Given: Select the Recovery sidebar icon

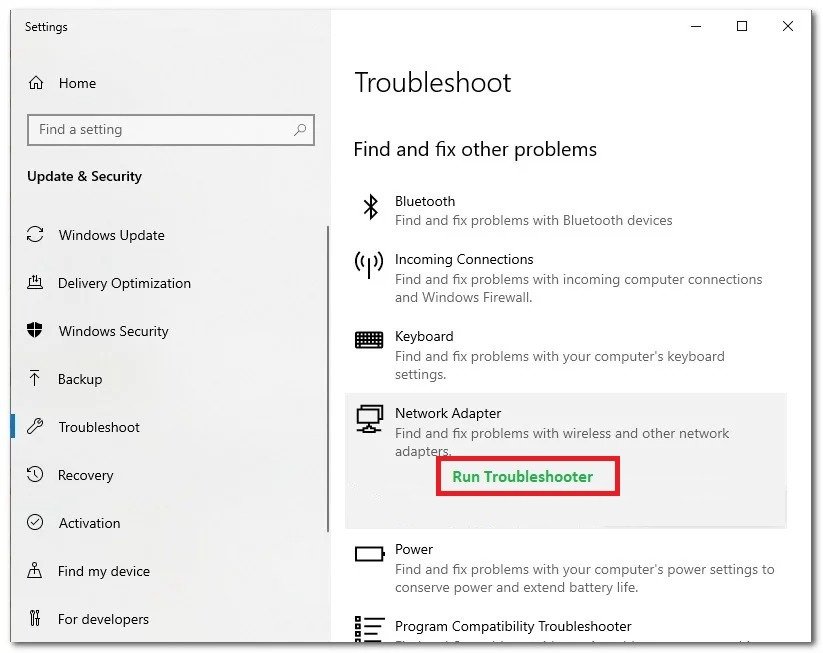Looking at the screenshot, I should coord(36,475).
